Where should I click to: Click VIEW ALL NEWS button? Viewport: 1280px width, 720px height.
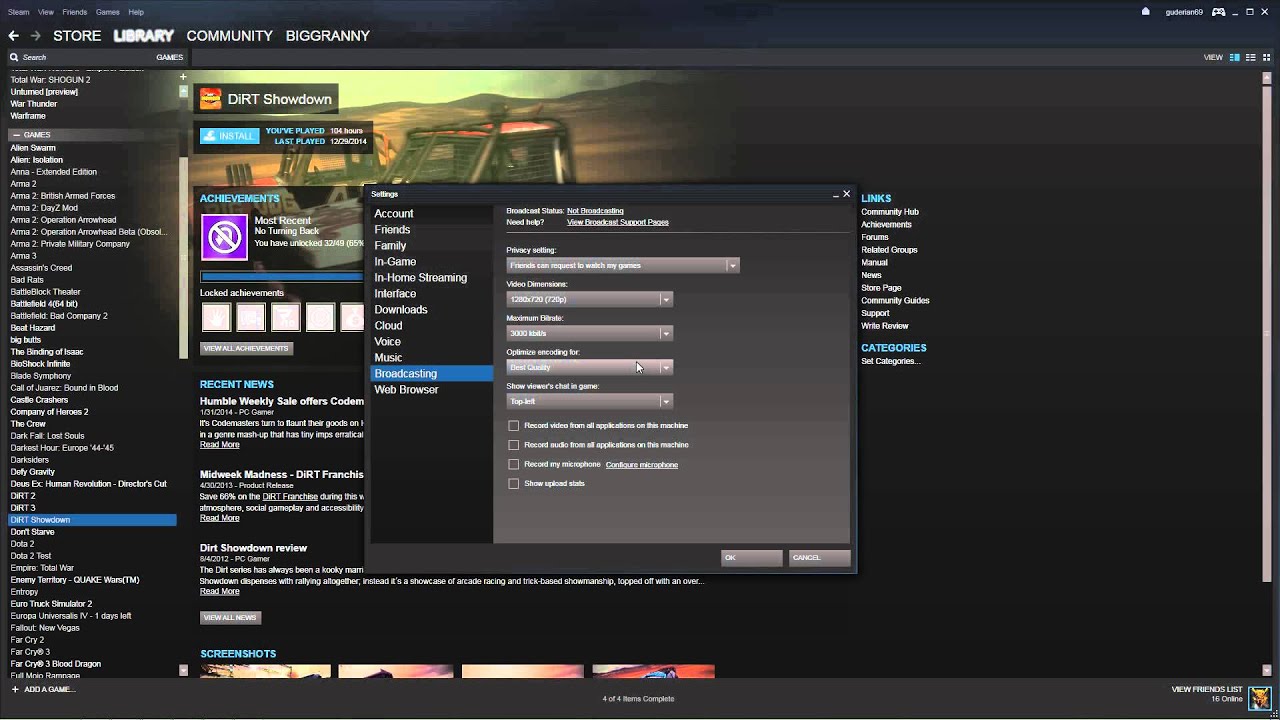(230, 618)
